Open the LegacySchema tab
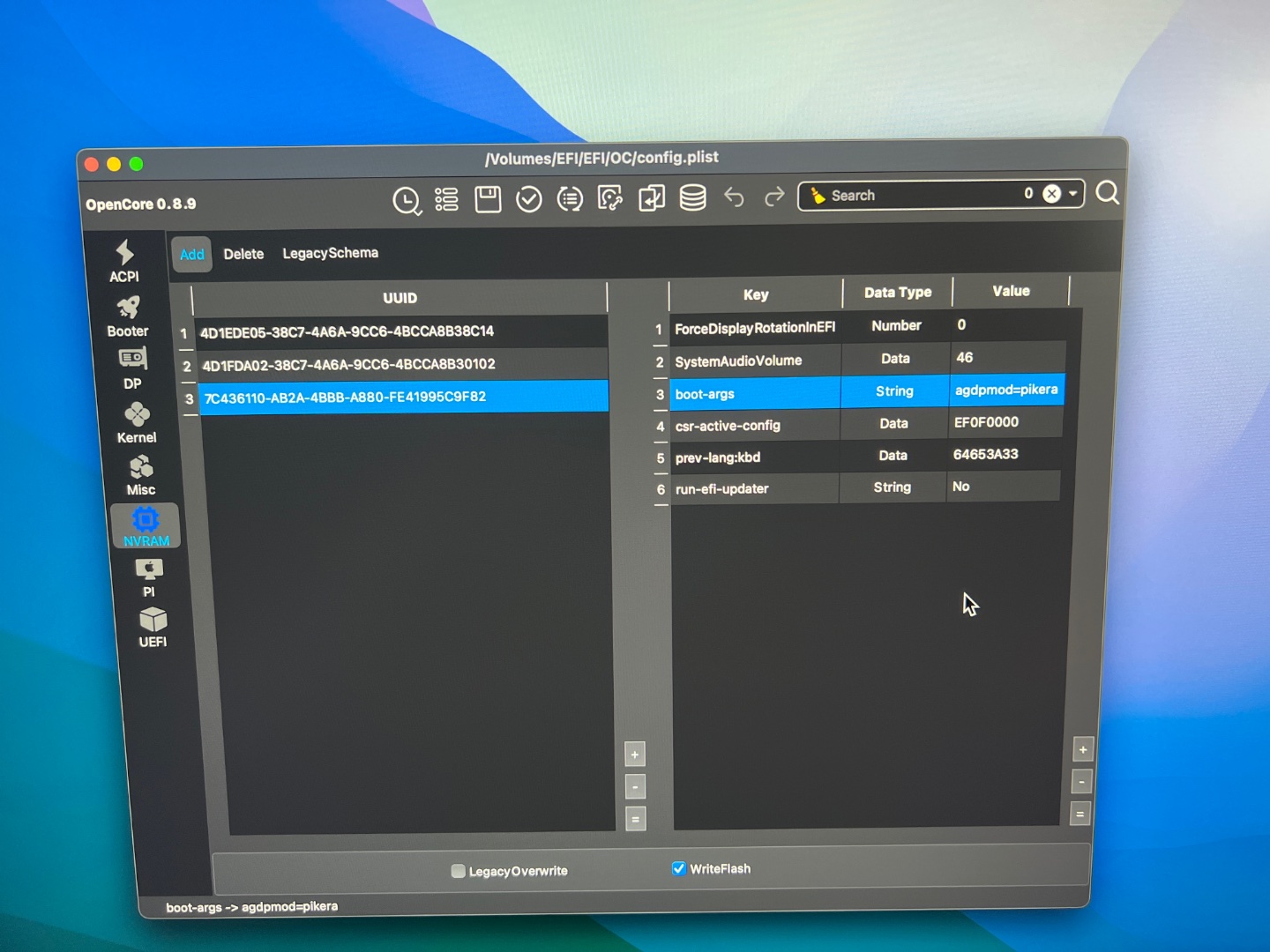Viewport: 1270px width, 952px height. point(330,253)
